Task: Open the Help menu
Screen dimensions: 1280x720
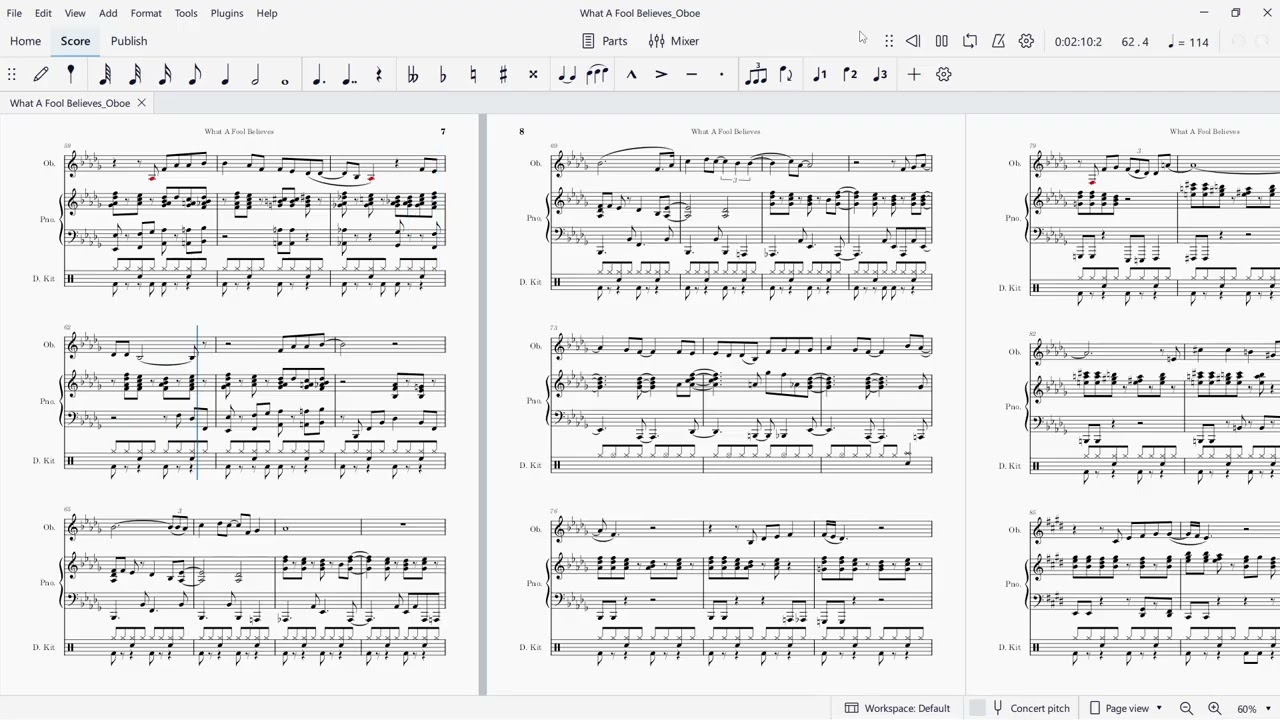Action: tap(267, 13)
